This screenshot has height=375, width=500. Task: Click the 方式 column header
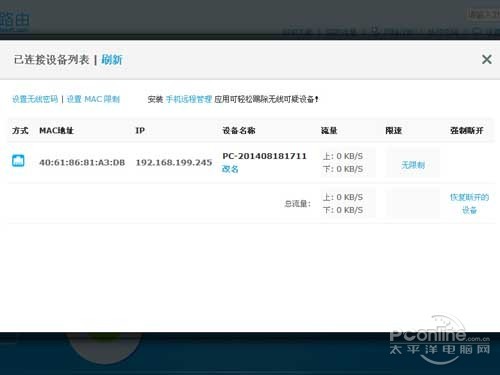tap(20, 130)
